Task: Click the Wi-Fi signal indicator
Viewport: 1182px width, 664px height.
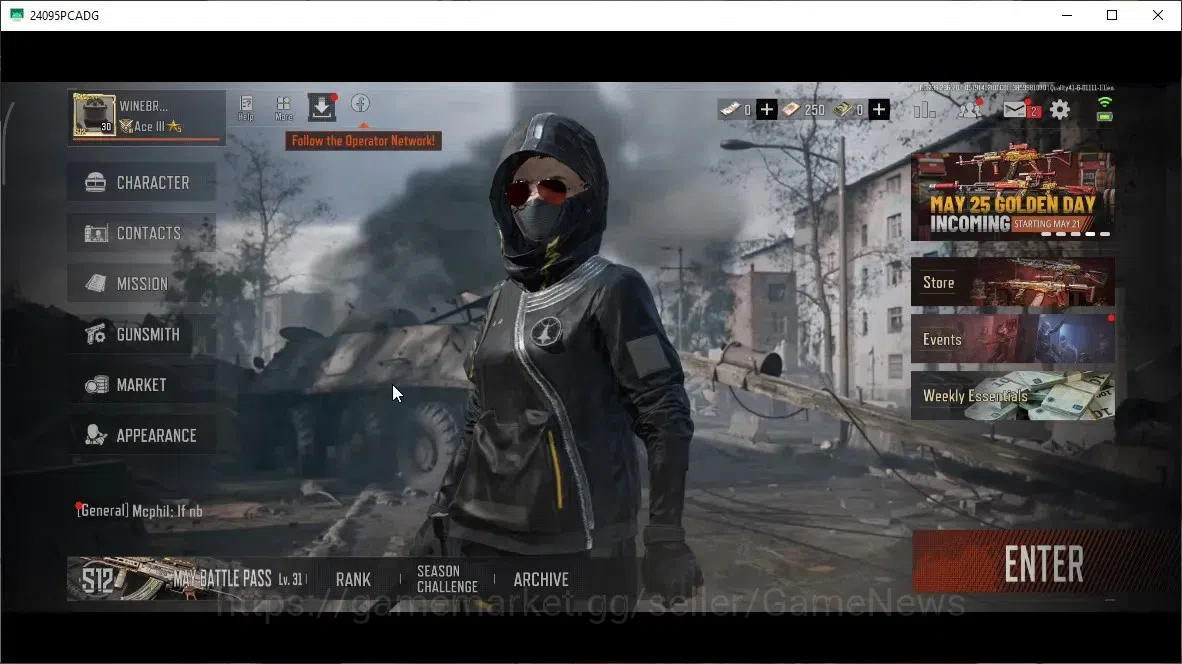Action: pyautogui.click(x=1104, y=103)
